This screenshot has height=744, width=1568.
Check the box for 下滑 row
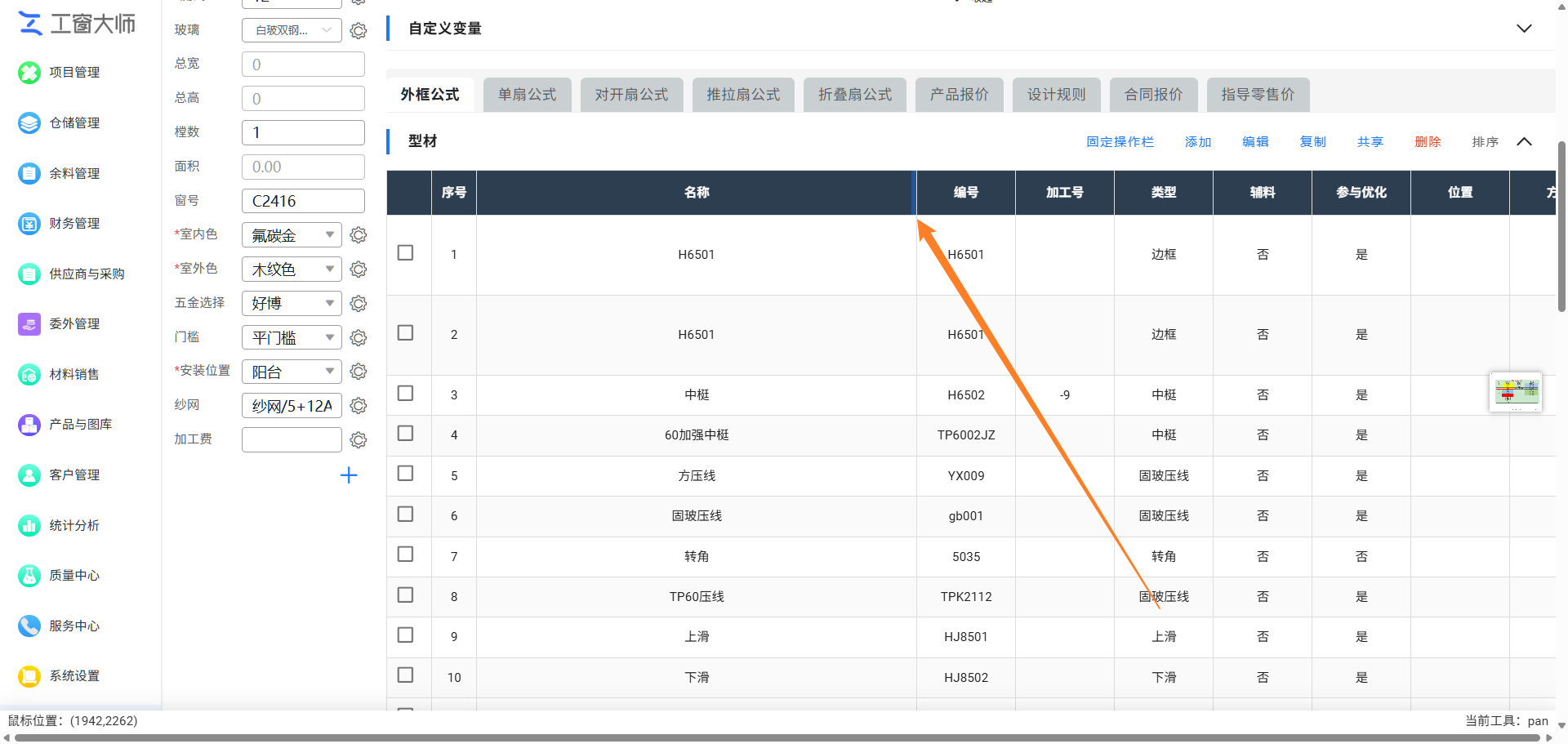point(405,675)
